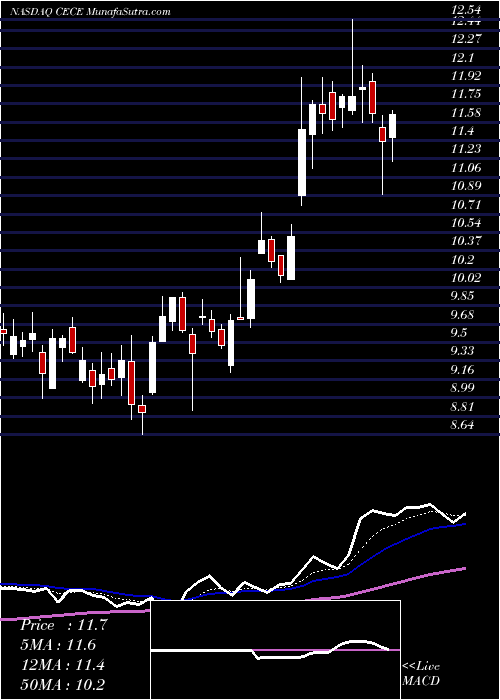Select the 8.99 price axis label

point(462,388)
